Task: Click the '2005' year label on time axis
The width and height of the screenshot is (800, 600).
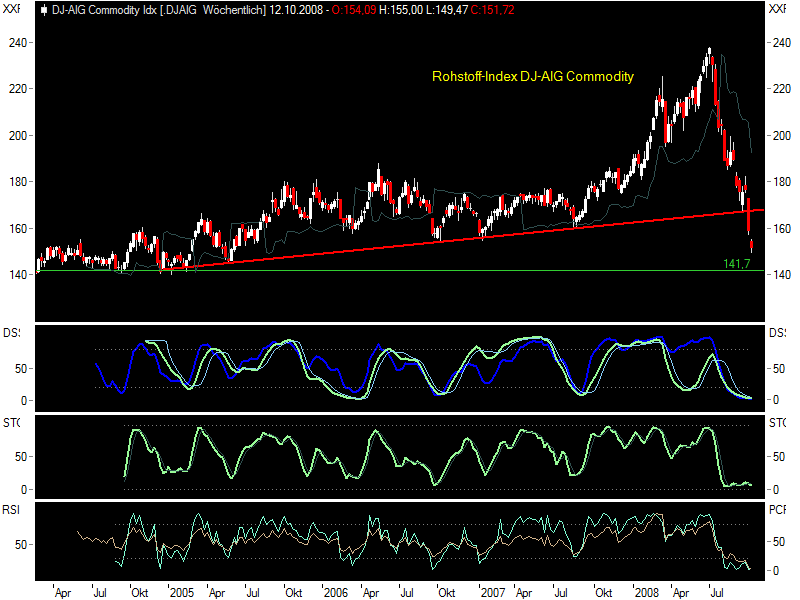Action: tap(182, 593)
